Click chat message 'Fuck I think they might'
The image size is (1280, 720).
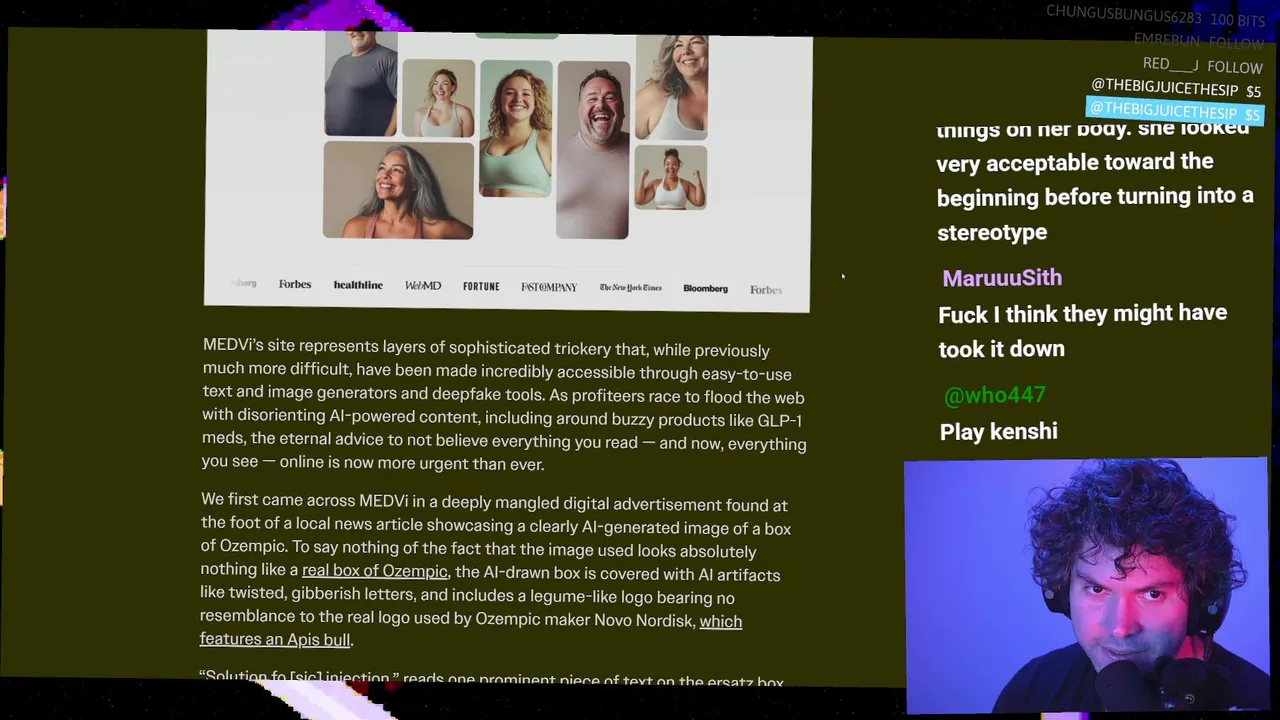(1082, 331)
